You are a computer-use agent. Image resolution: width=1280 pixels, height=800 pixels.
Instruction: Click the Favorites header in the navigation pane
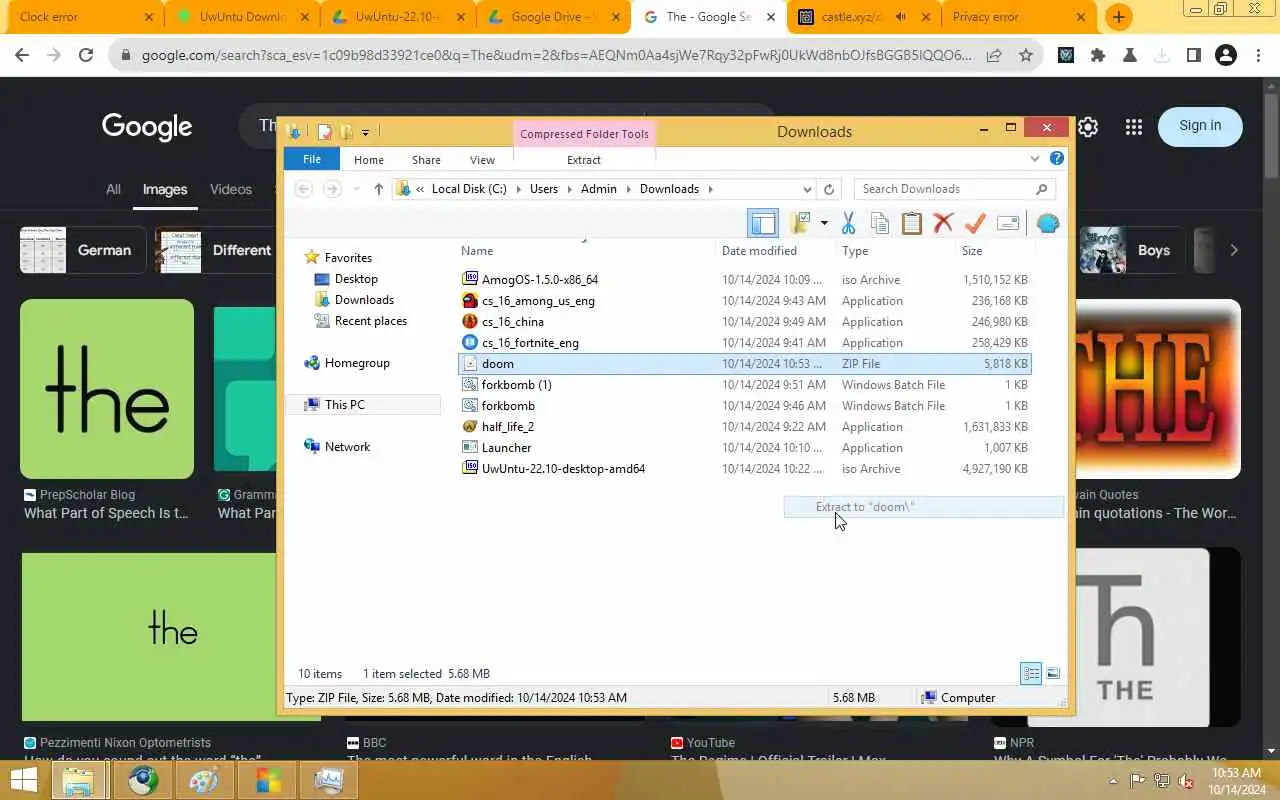348,258
